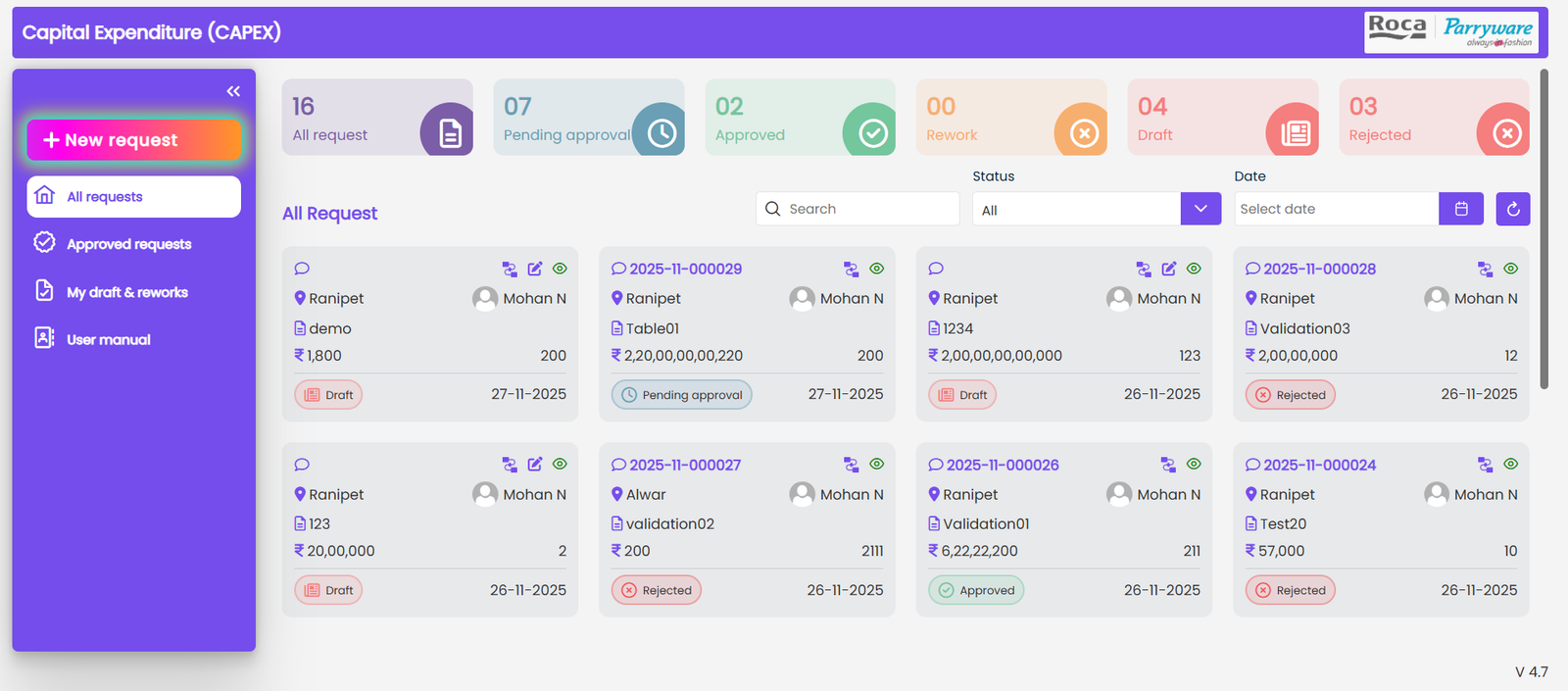
Task: View request 2025-11-000024 via eye icon
Action: 1511,464
